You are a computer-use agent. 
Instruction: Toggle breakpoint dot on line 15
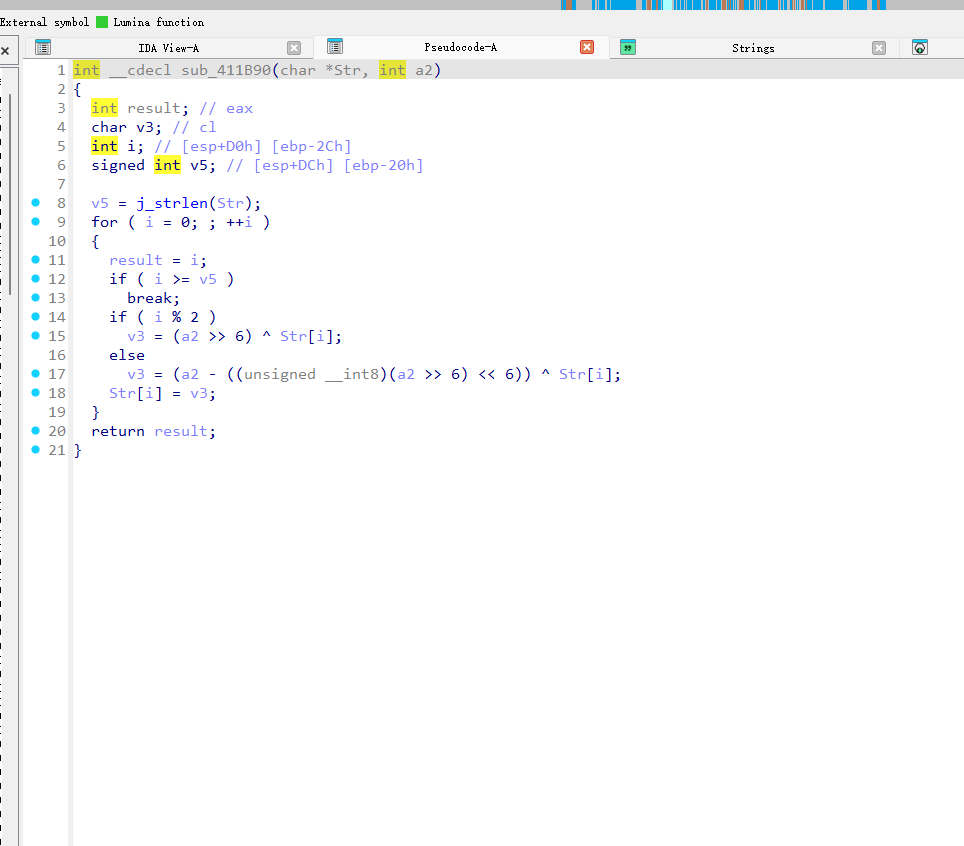(x=36, y=336)
